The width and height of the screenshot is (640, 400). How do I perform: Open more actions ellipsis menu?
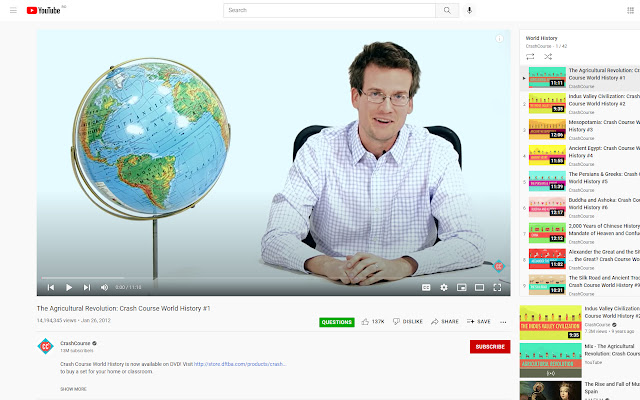click(503, 322)
